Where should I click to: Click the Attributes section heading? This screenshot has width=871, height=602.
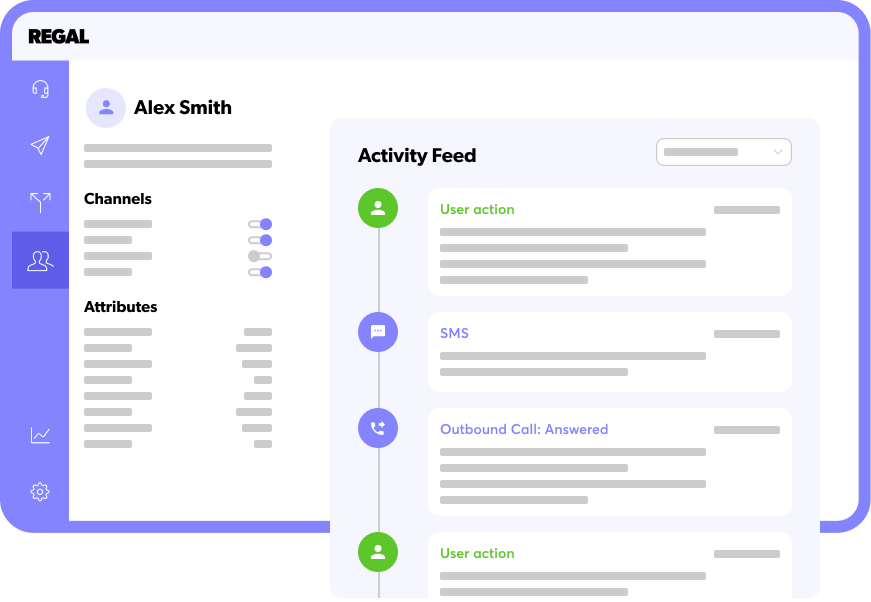click(121, 307)
